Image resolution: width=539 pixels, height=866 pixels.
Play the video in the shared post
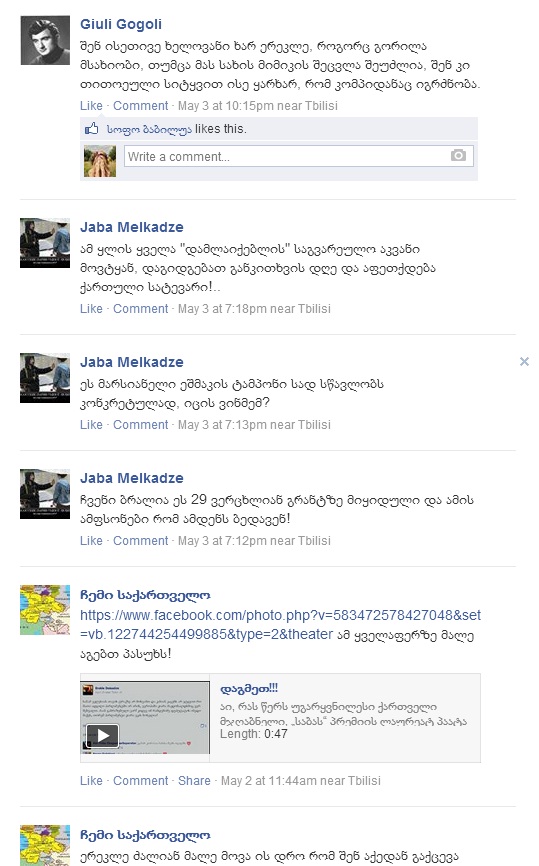tap(103, 735)
